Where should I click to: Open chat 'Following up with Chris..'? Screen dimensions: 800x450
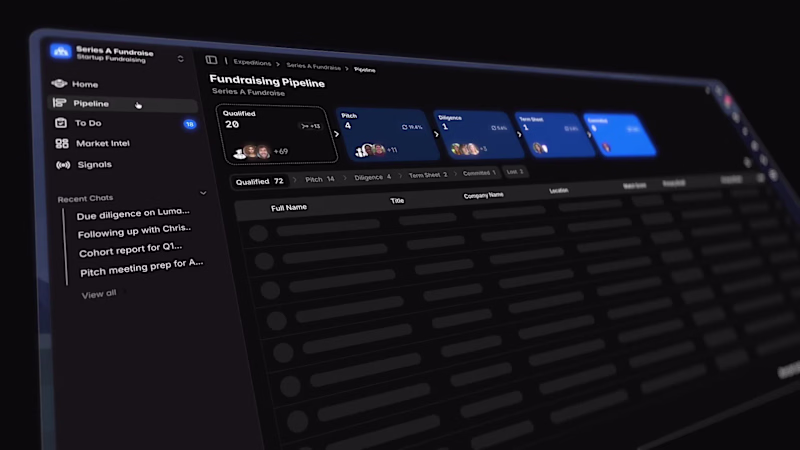[x=134, y=231]
